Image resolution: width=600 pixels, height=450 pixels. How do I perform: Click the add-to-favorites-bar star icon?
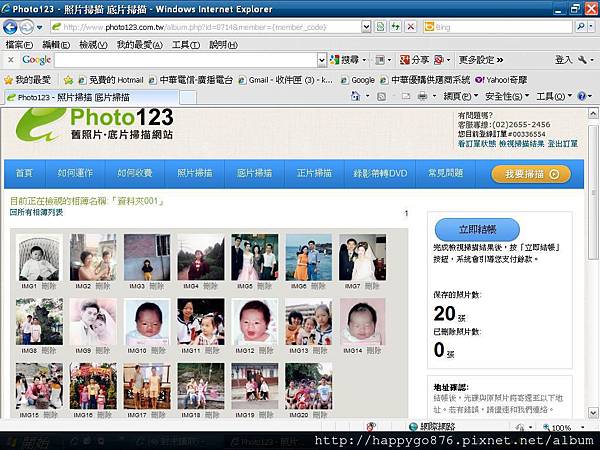click(x=68, y=80)
